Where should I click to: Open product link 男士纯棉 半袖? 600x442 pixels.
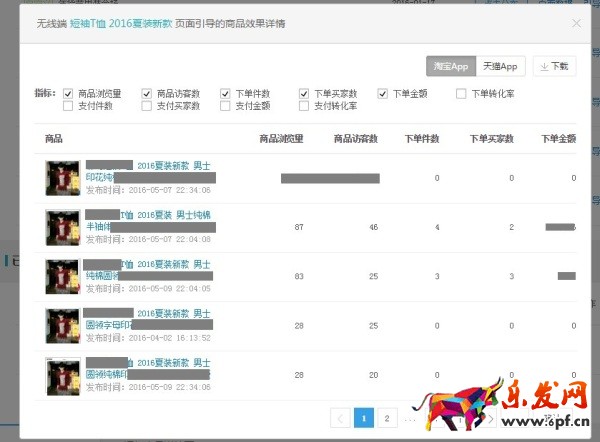(148, 221)
